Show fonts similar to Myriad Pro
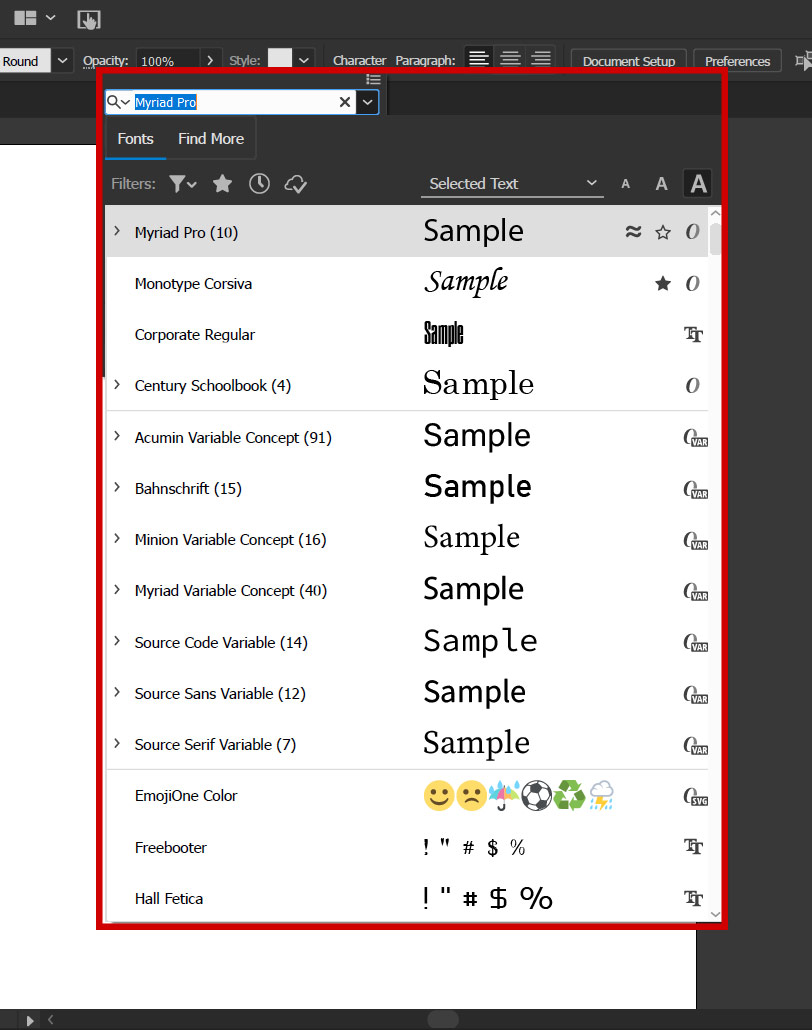The height and width of the screenshot is (1030, 812). pos(633,231)
